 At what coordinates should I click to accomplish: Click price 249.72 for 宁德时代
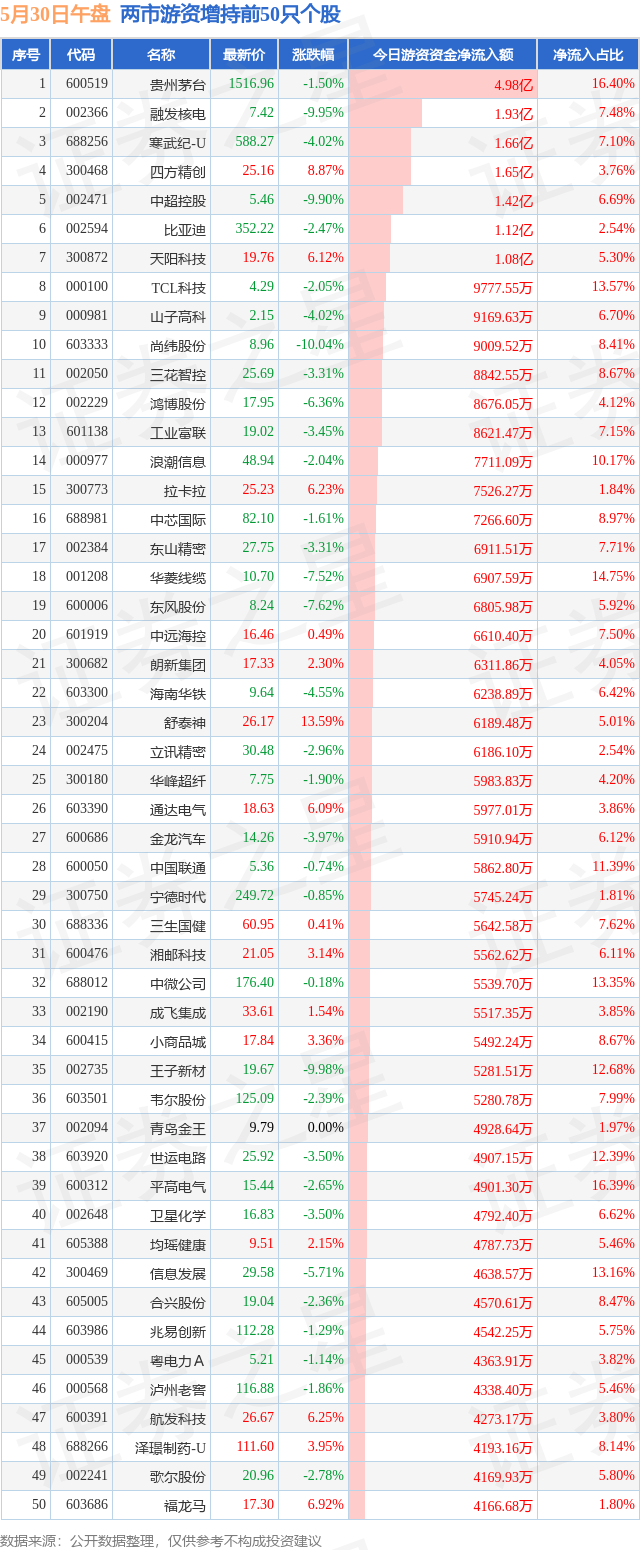254,896
